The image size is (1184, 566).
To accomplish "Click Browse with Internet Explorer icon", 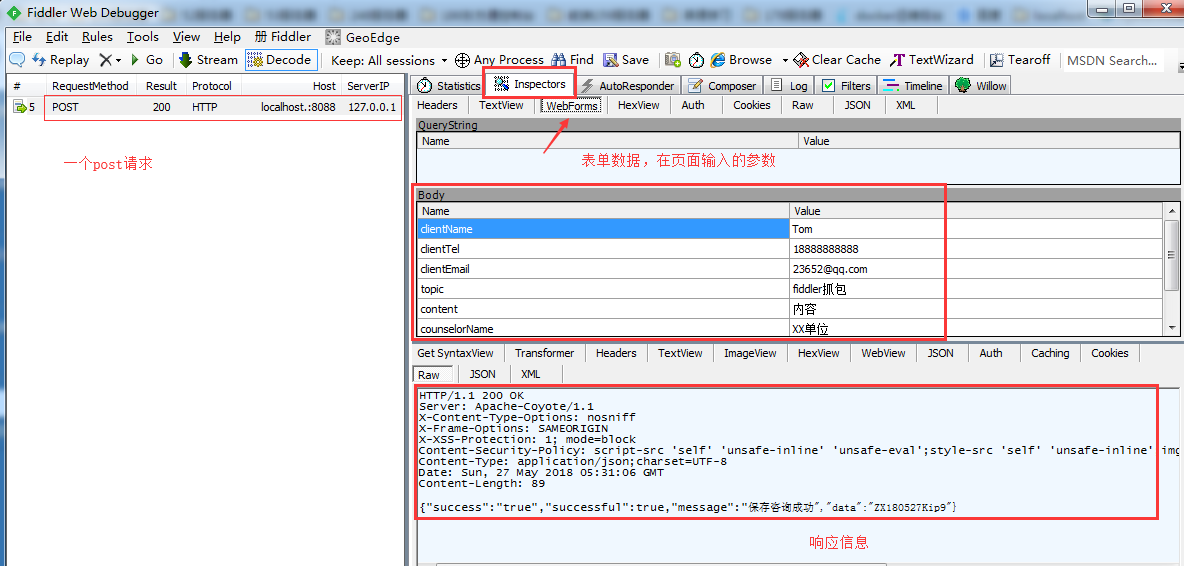I will (741, 60).
